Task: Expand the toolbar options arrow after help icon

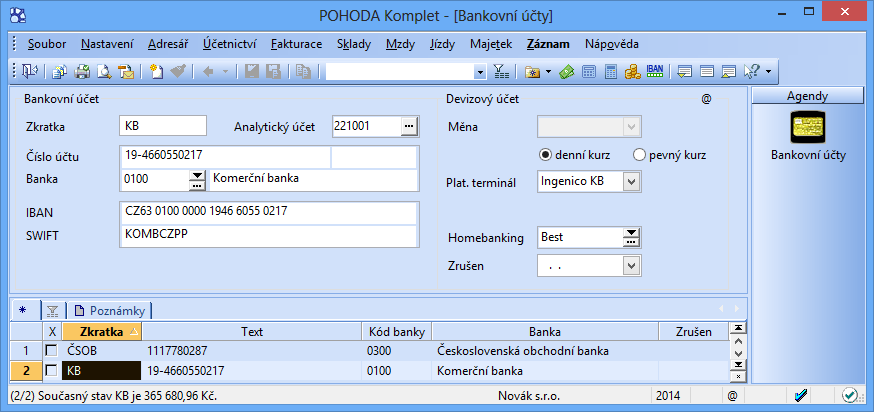Action: click(x=768, y=72)
